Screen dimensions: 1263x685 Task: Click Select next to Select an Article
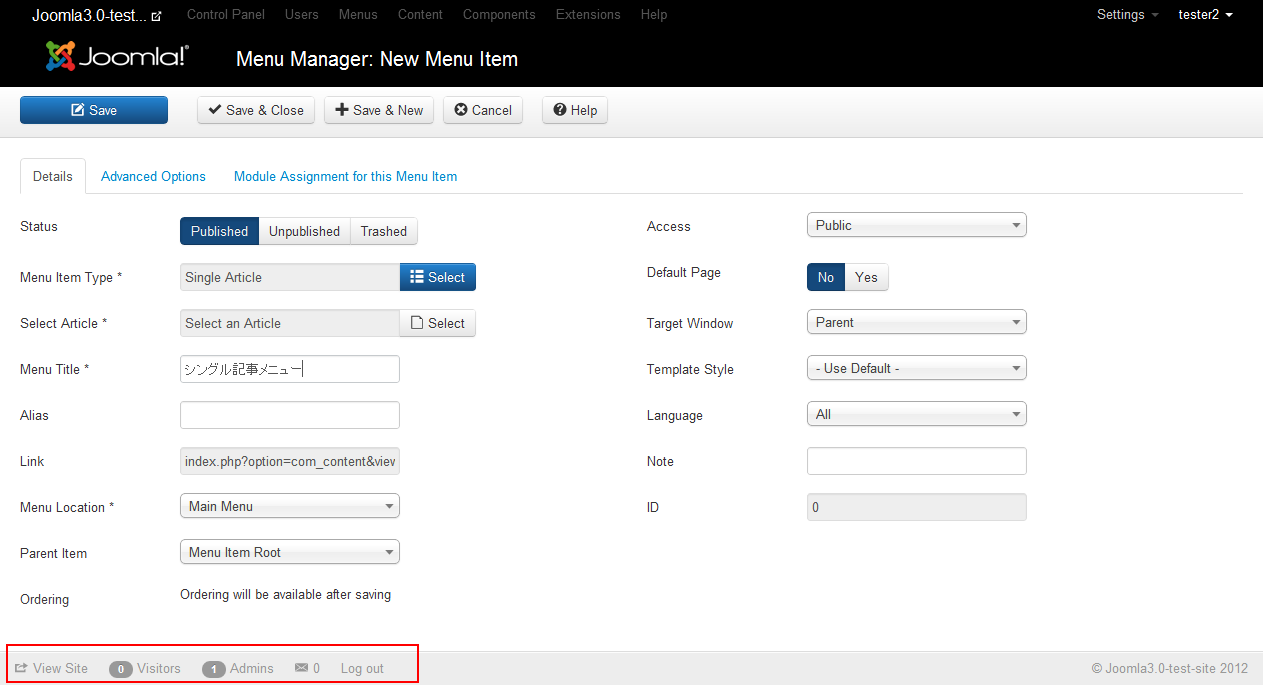coord(438,323)
